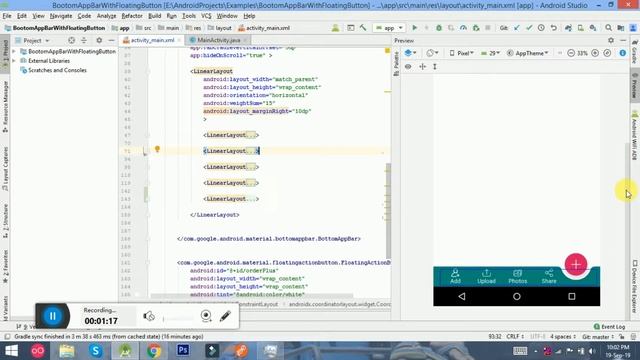Open the Build menu
The width and height of the screenshot is (640, 360).
154,16
